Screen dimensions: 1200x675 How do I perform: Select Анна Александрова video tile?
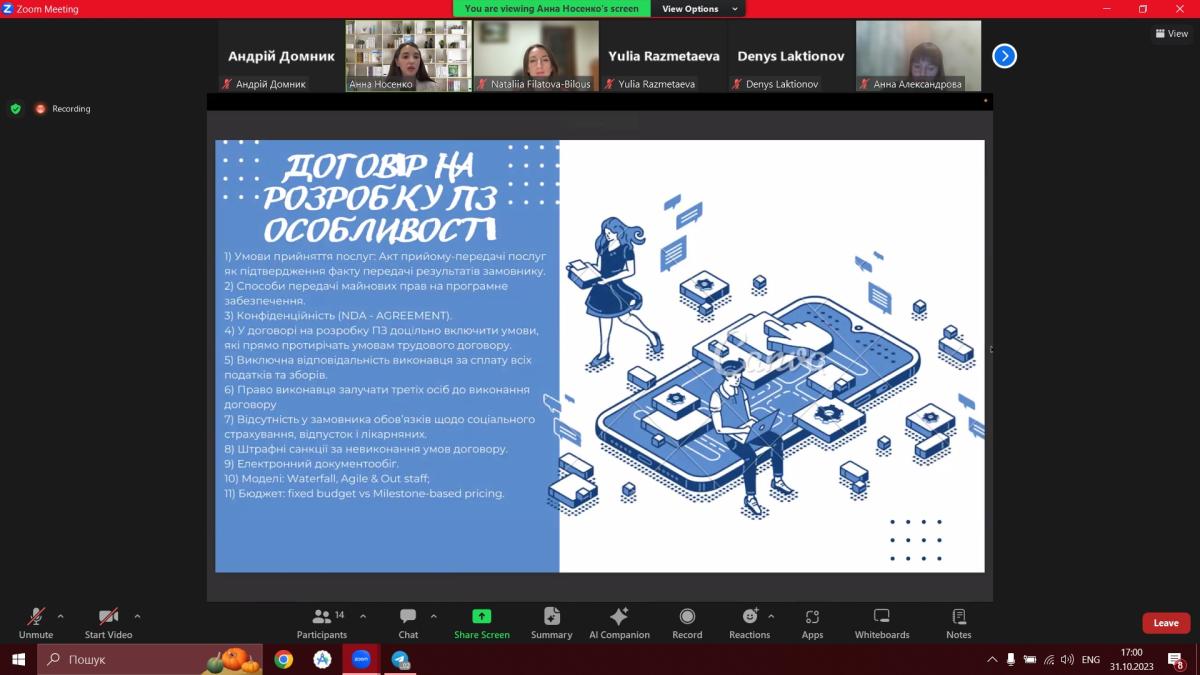point(918,56)
